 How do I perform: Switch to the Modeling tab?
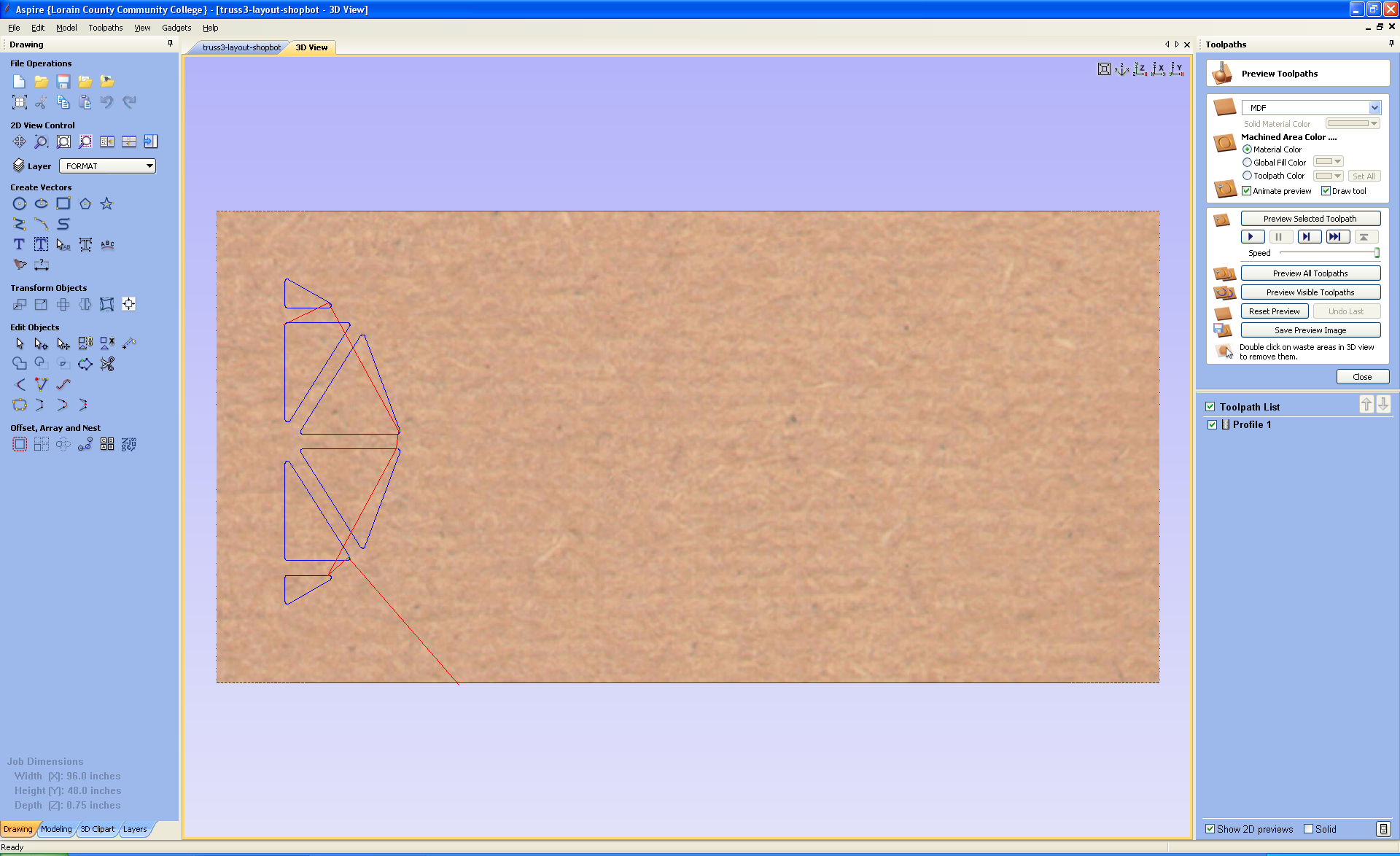tap(56, 829)
